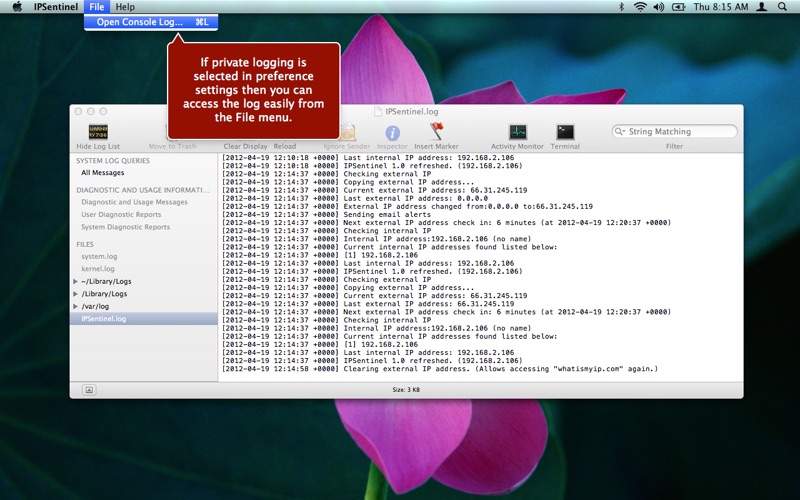This screenshot has height=500, width=800.
Task: Select System Diagnostic Reports
Action: (126, 227)
